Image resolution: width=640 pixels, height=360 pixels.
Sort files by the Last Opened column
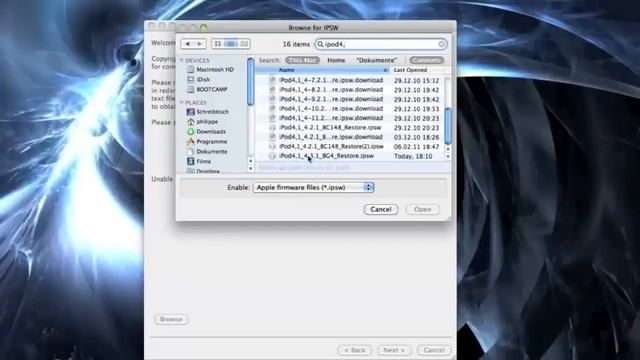(x=417, y=70)
